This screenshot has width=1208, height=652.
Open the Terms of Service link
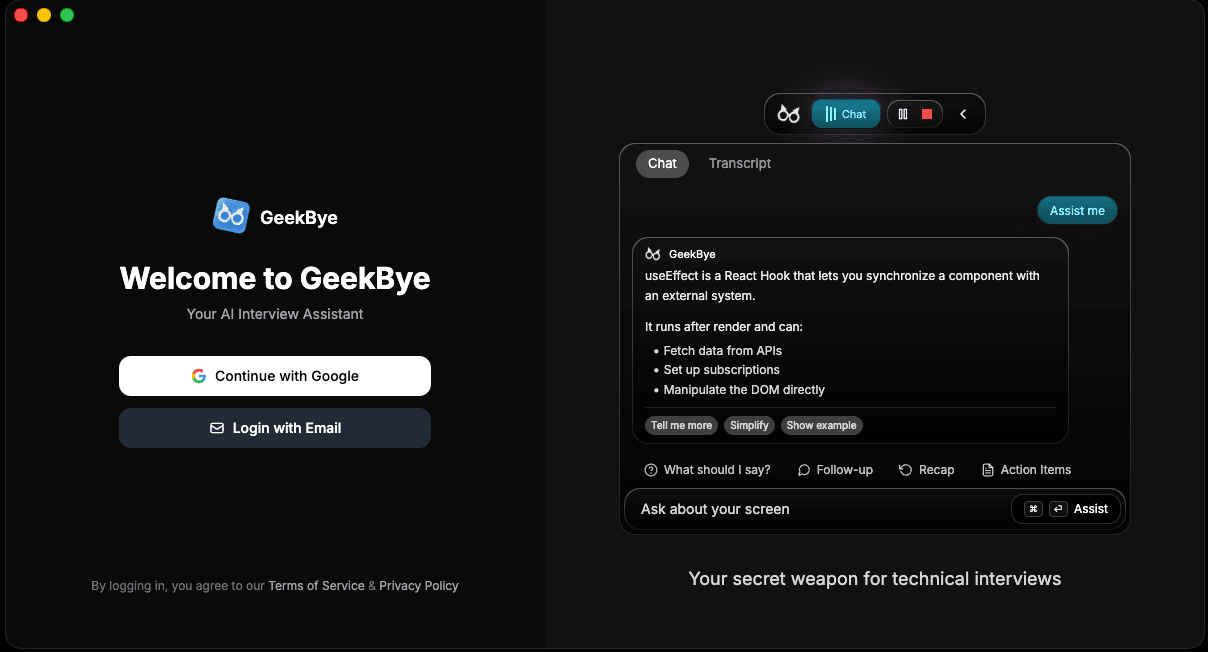(x=316, y=586)
